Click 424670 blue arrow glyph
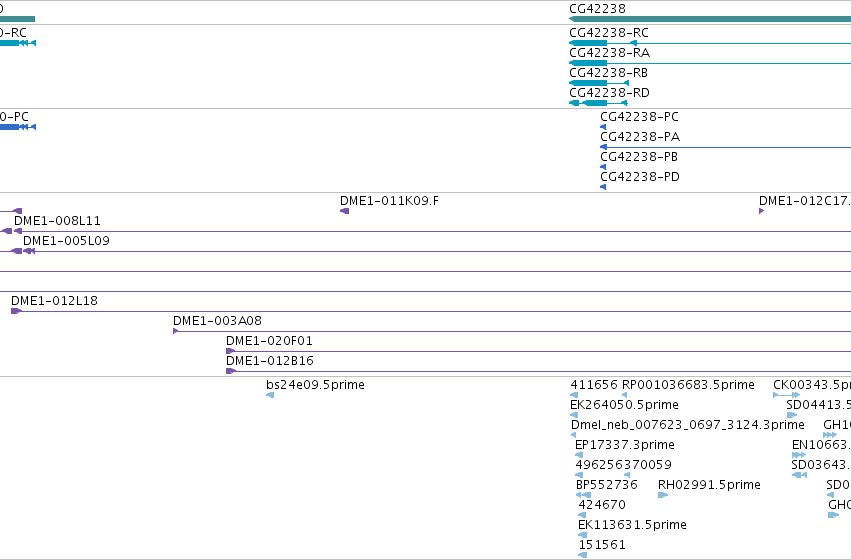The width and height of the screenshot is (851, 560). click(x=582, y=516)
